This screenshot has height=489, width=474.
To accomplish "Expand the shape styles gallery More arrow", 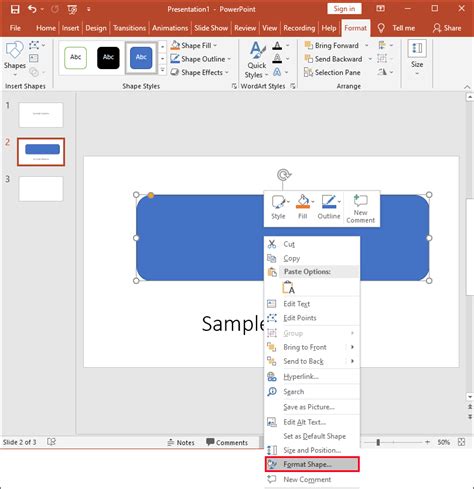I will pyautogui.click(x=162, y=70).
